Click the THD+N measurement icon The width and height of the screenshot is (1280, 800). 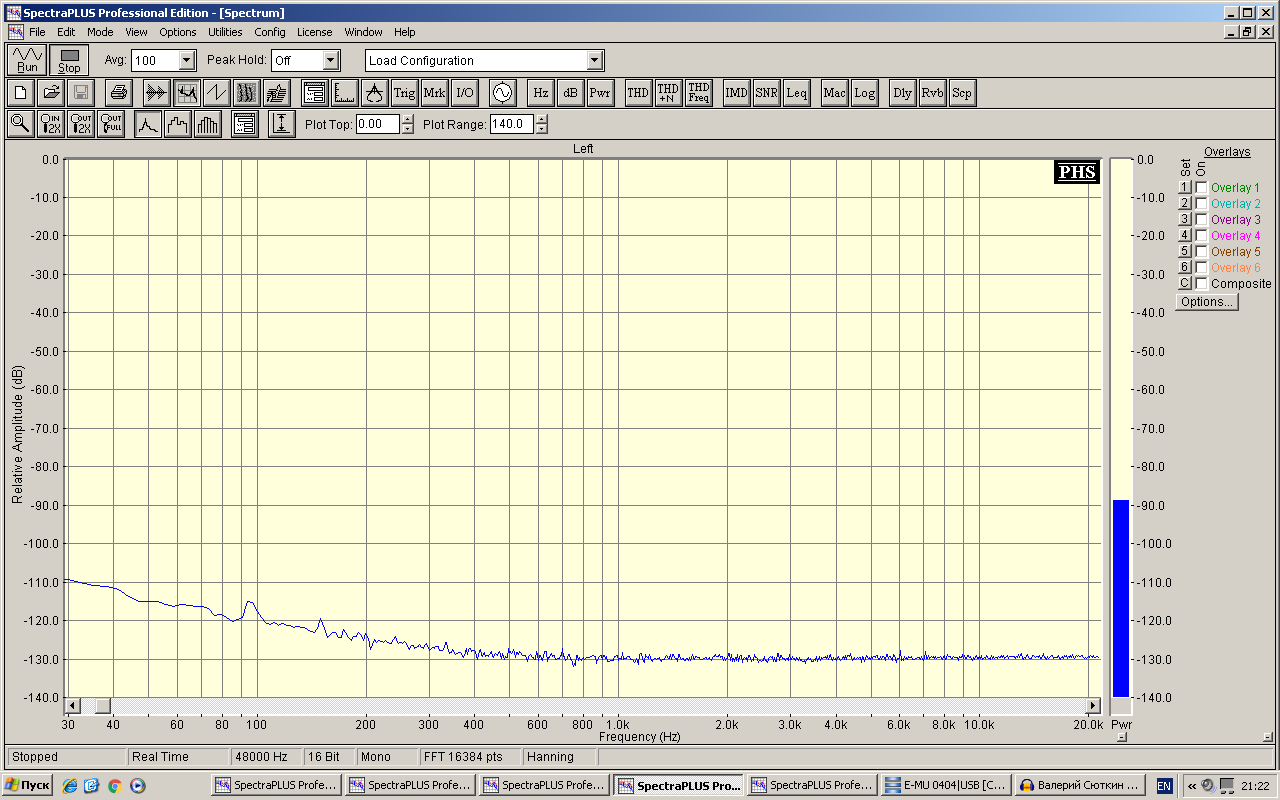(x=668, y=93)
